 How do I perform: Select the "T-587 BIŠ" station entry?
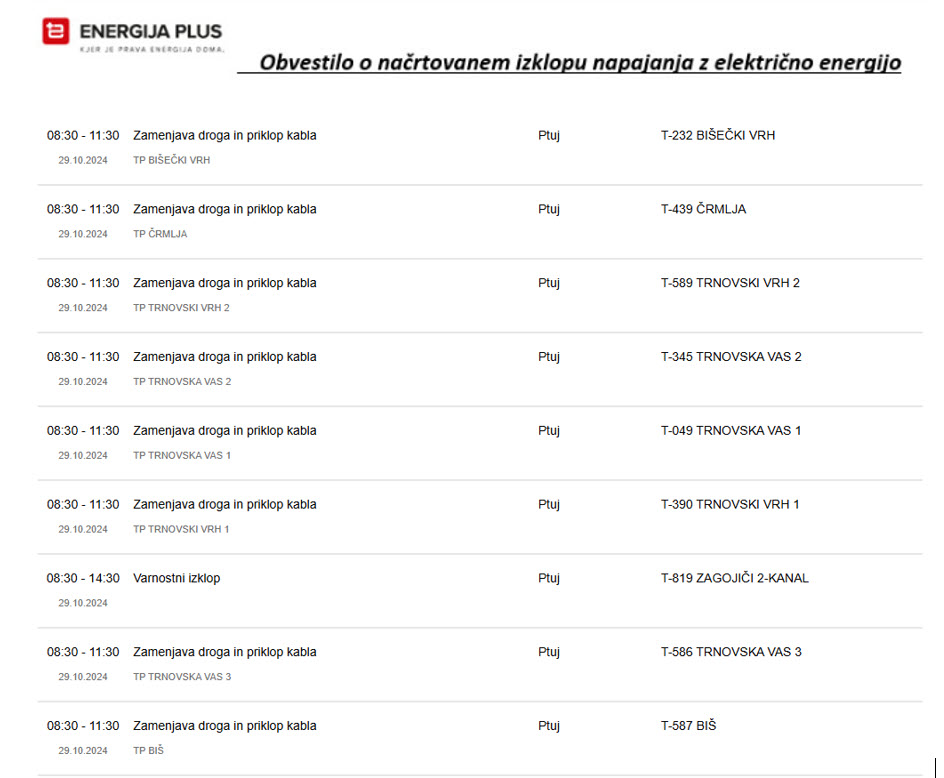pos(689,726)
